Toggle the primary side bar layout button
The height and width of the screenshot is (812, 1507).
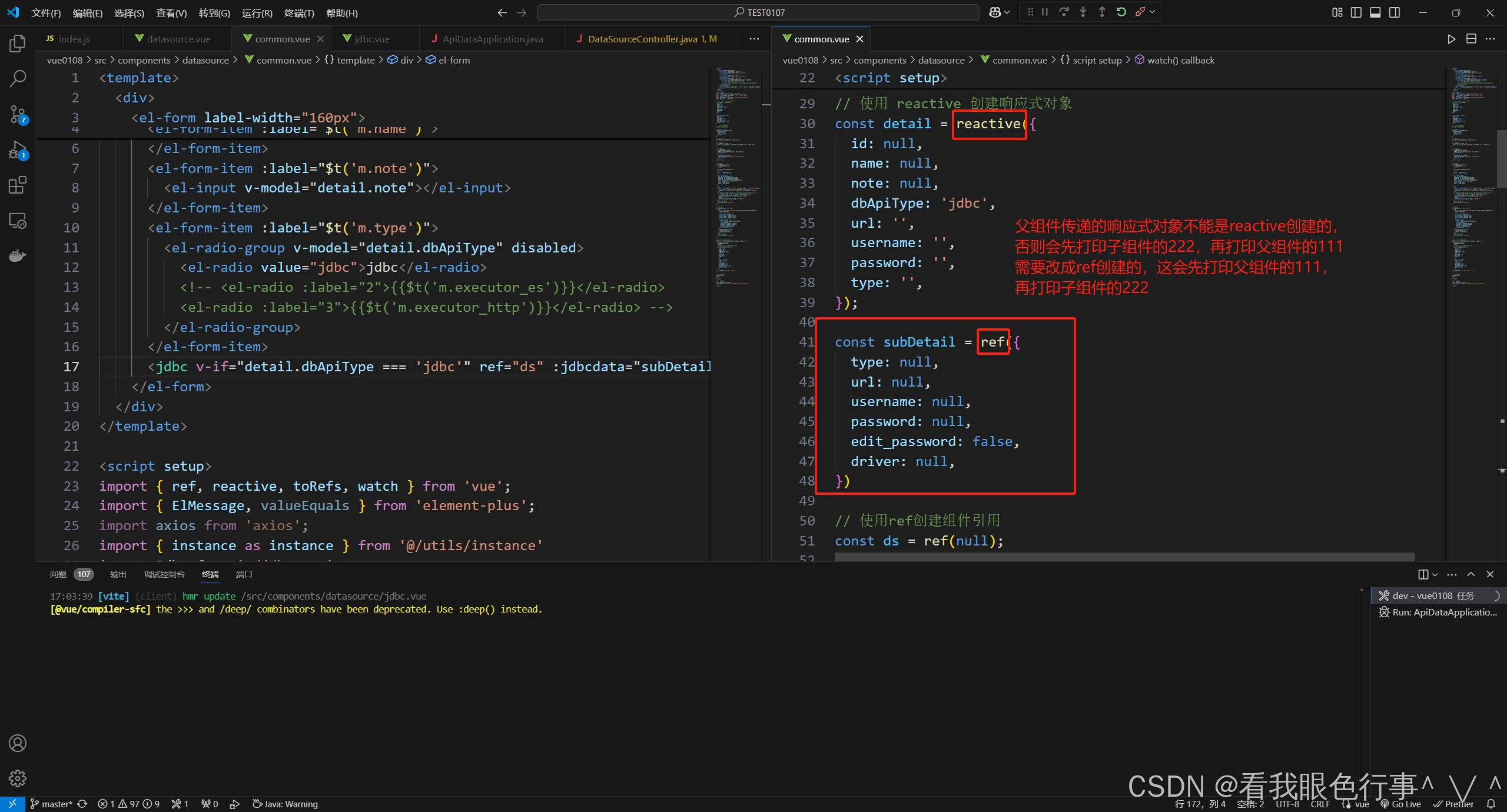pos(1356,12)
